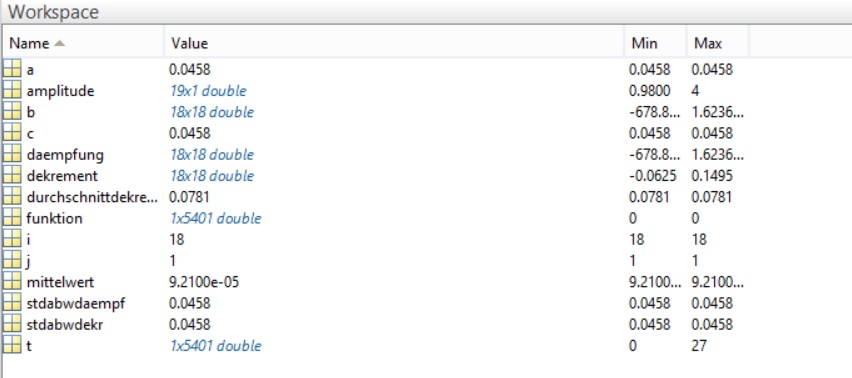Select the Workspace panel title
This screenshot has width=852, height=378.
[x=53, y=12]
